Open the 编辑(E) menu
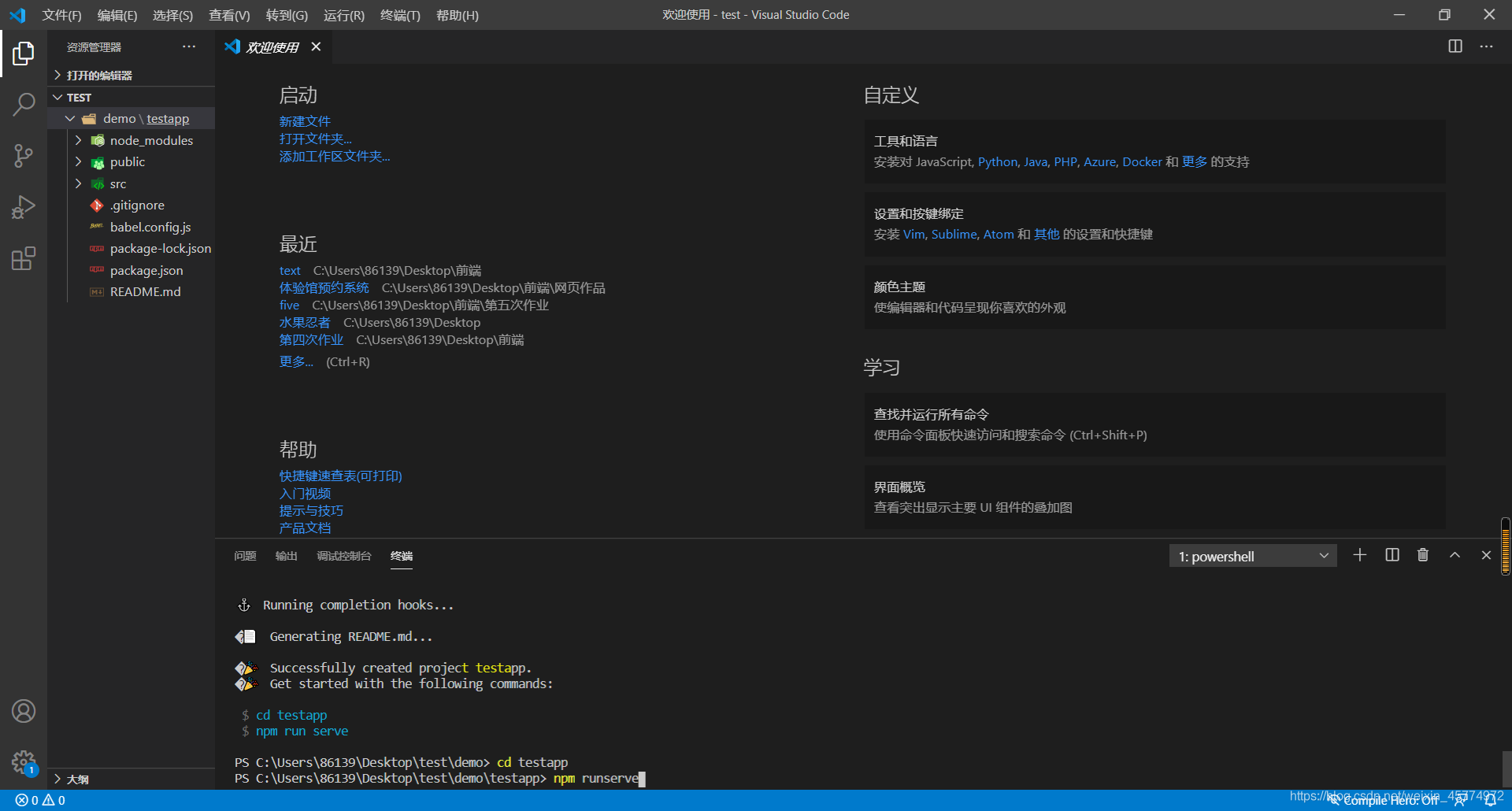This screenshot has height=811, width=1512. 117,15
